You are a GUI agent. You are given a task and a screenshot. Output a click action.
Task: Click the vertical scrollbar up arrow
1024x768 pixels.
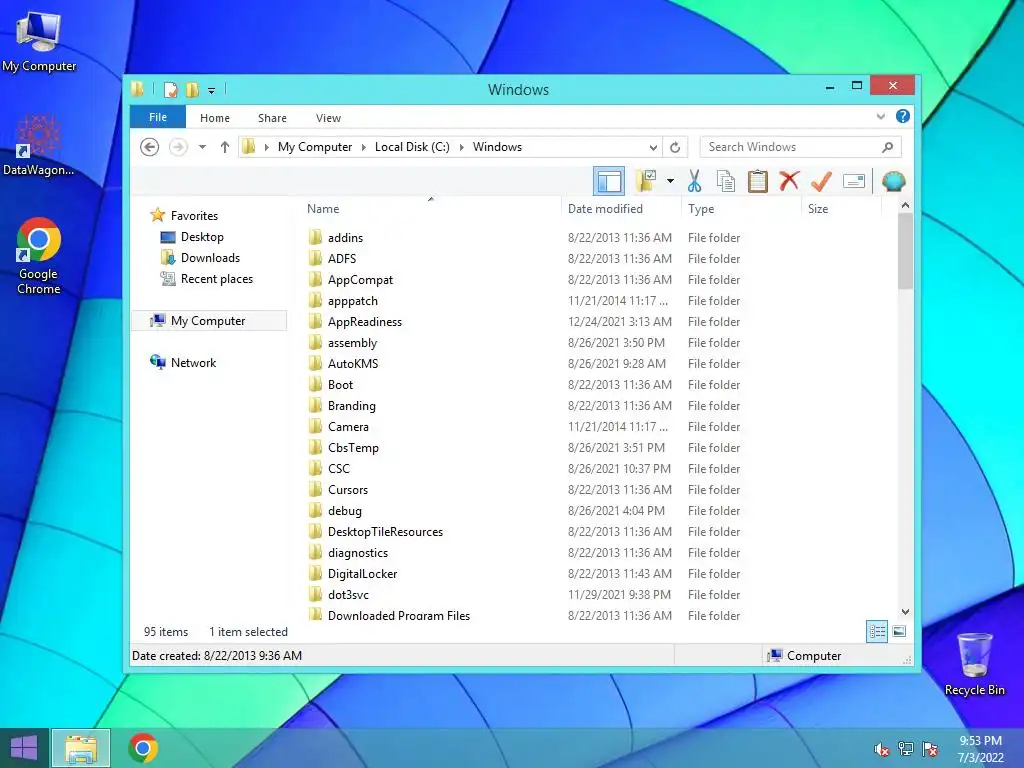(905, 206)
